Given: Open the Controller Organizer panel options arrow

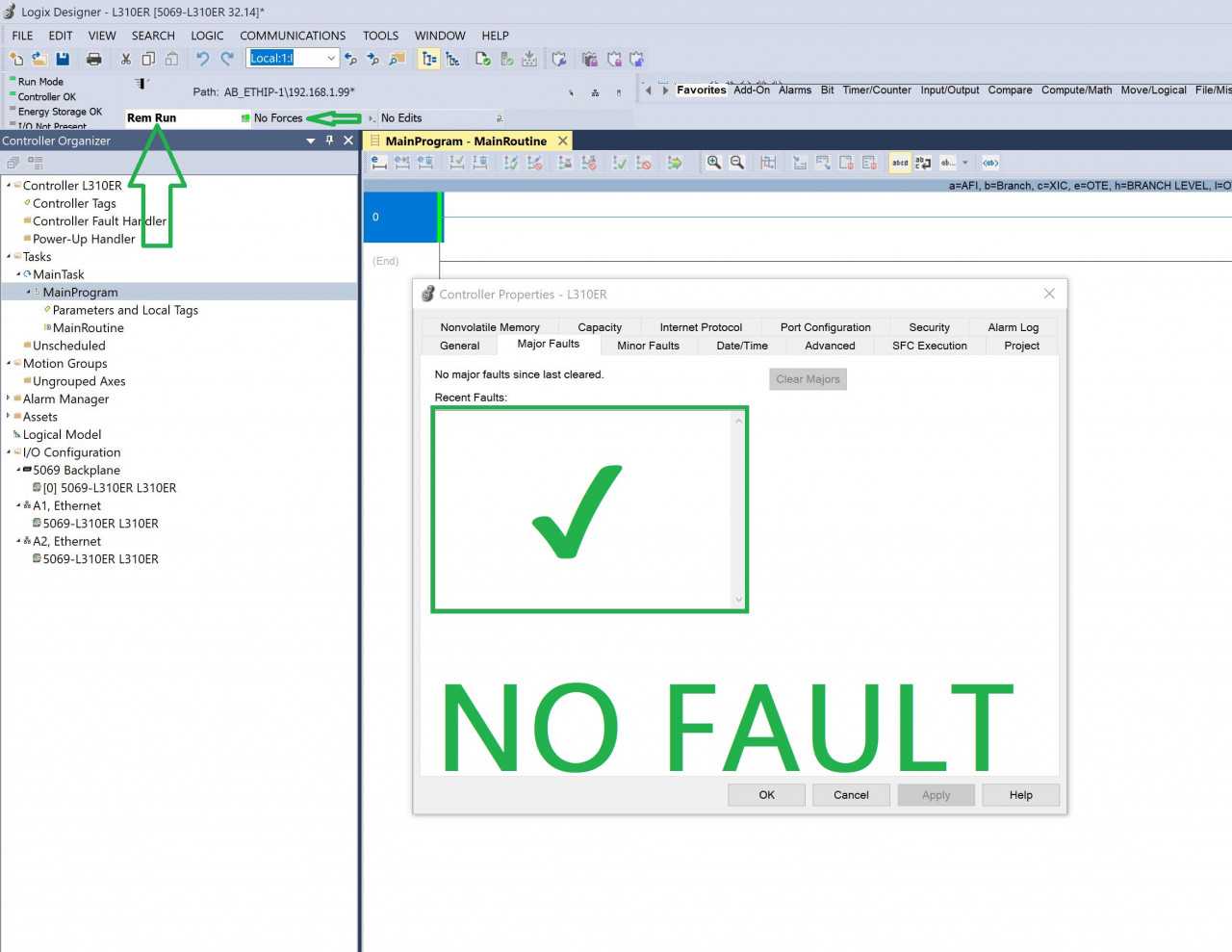Looking at the screenshot, I should [311, 141].
